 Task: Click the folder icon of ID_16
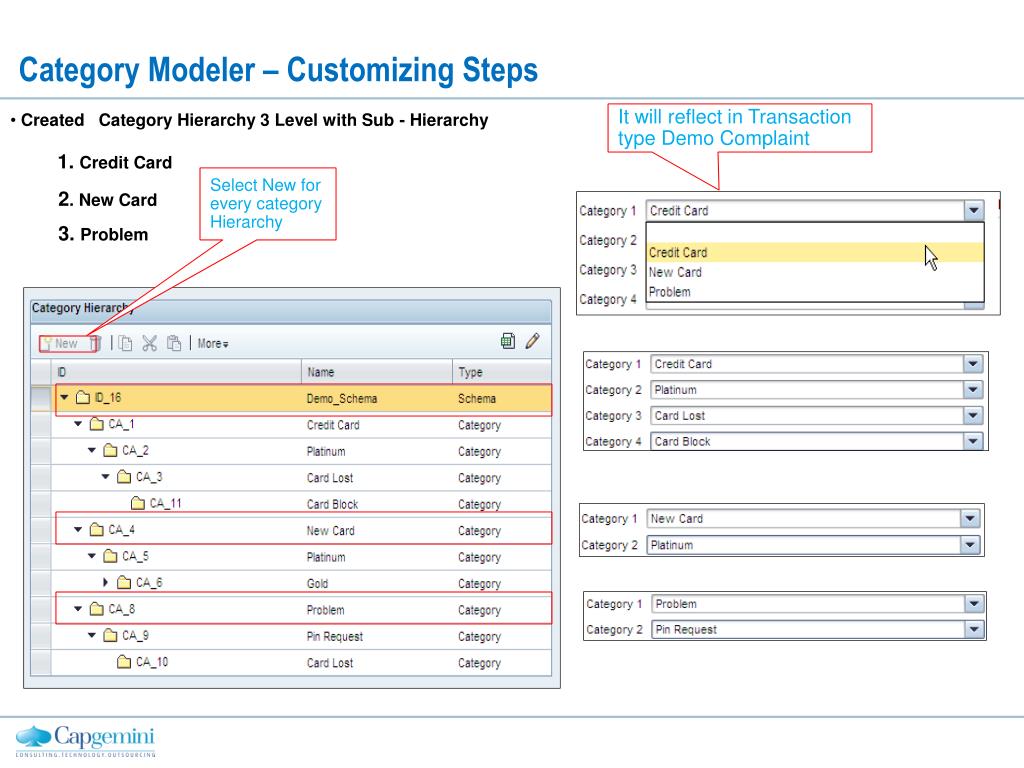(x=83, y=398)
